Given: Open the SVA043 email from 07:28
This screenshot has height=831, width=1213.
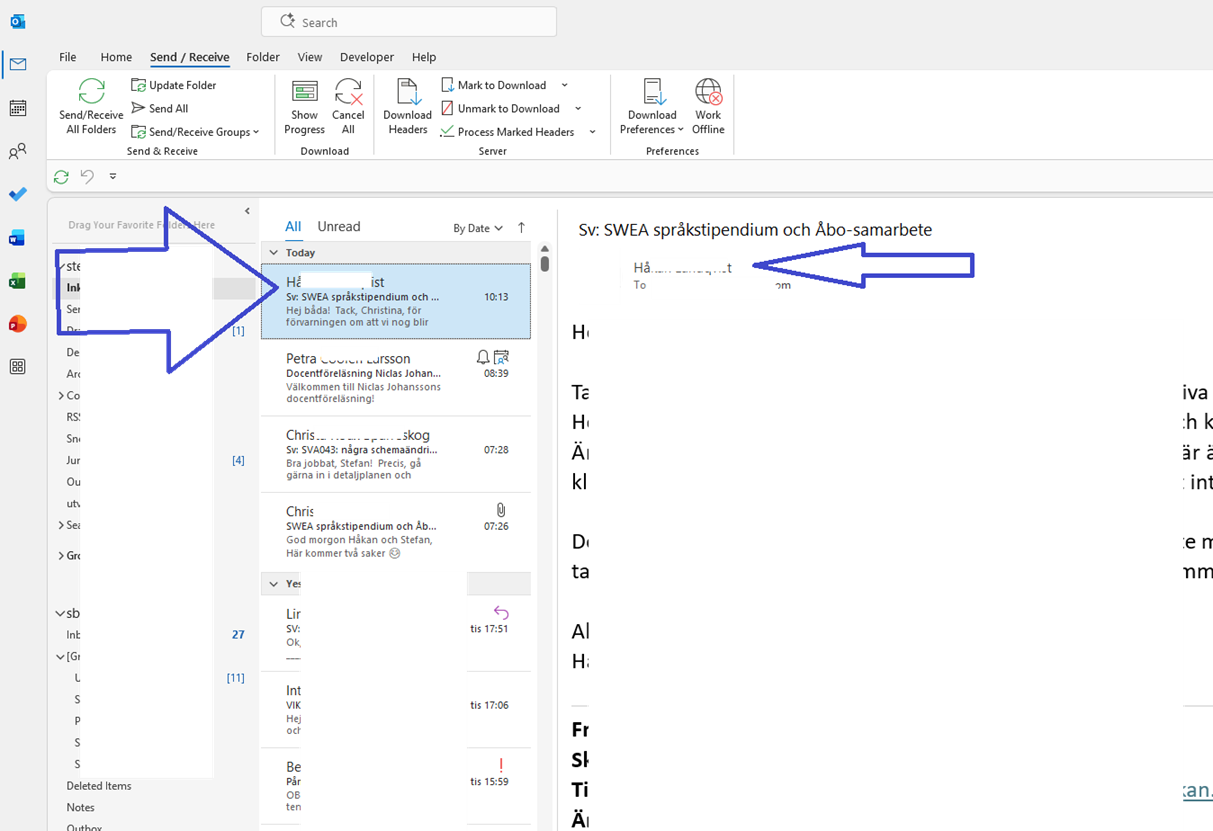Looking at the screenshot, I should point(396,455).
